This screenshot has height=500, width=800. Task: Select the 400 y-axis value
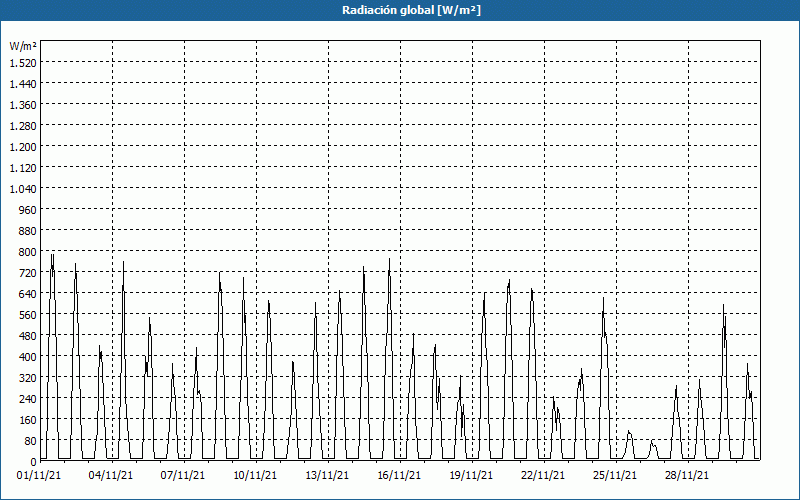click(x=28, y=356)
